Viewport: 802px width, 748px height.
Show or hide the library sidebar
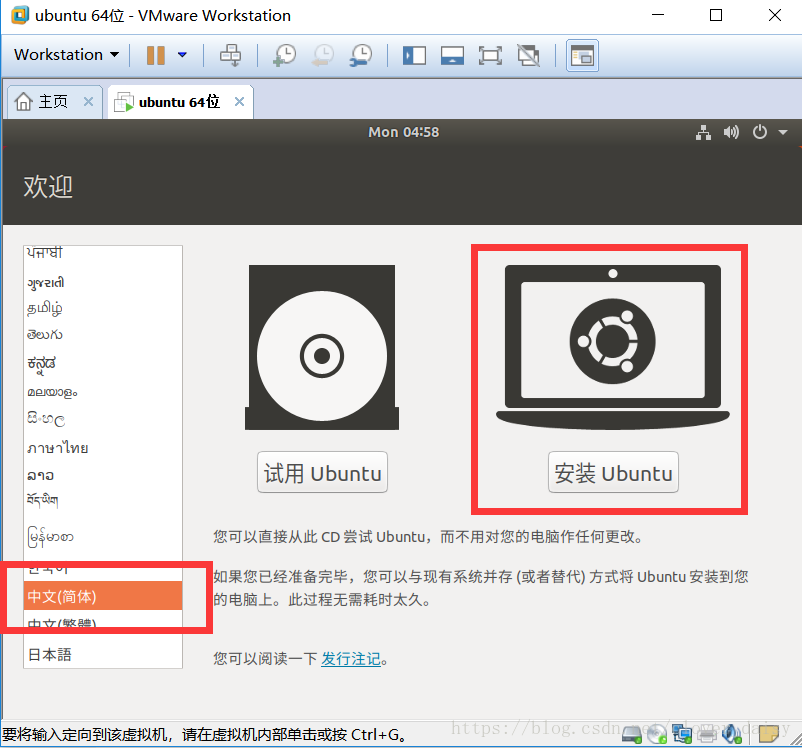tap(414, 55)
